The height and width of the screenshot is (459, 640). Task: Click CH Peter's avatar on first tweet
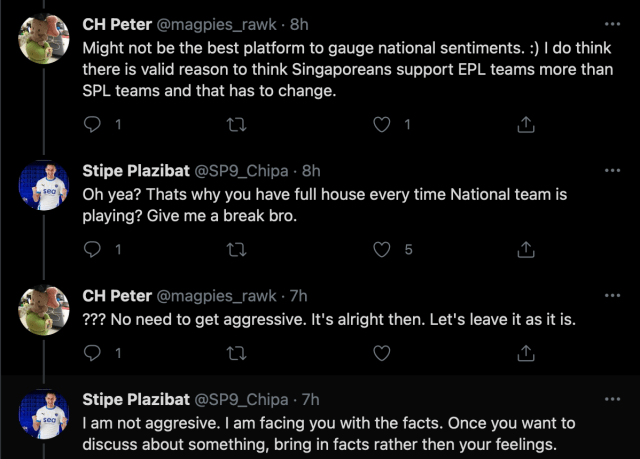(x=44, y=39)
